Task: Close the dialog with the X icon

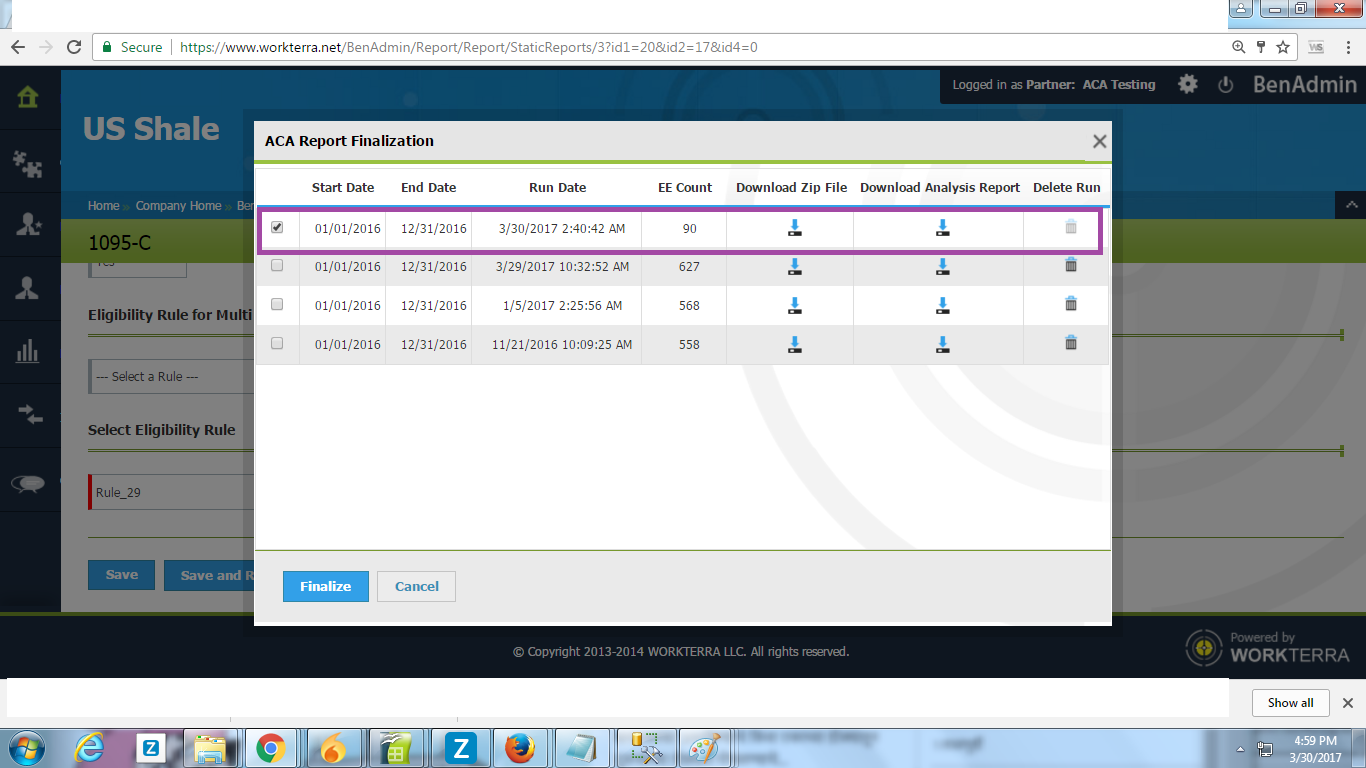Action: tap(1099, 142)
